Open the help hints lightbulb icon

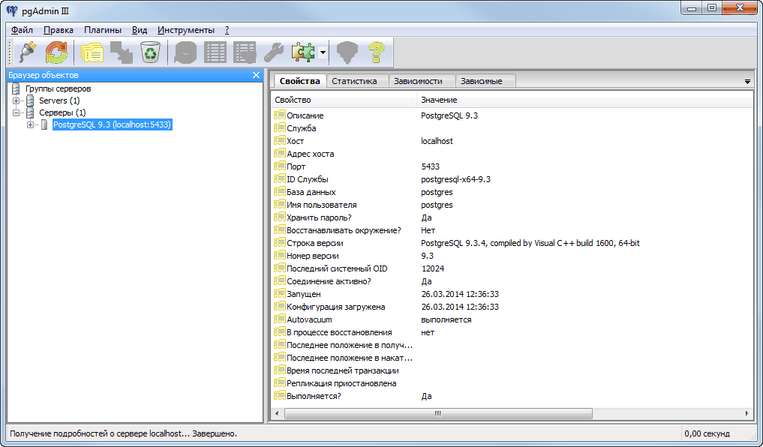[x=376, y=52]
